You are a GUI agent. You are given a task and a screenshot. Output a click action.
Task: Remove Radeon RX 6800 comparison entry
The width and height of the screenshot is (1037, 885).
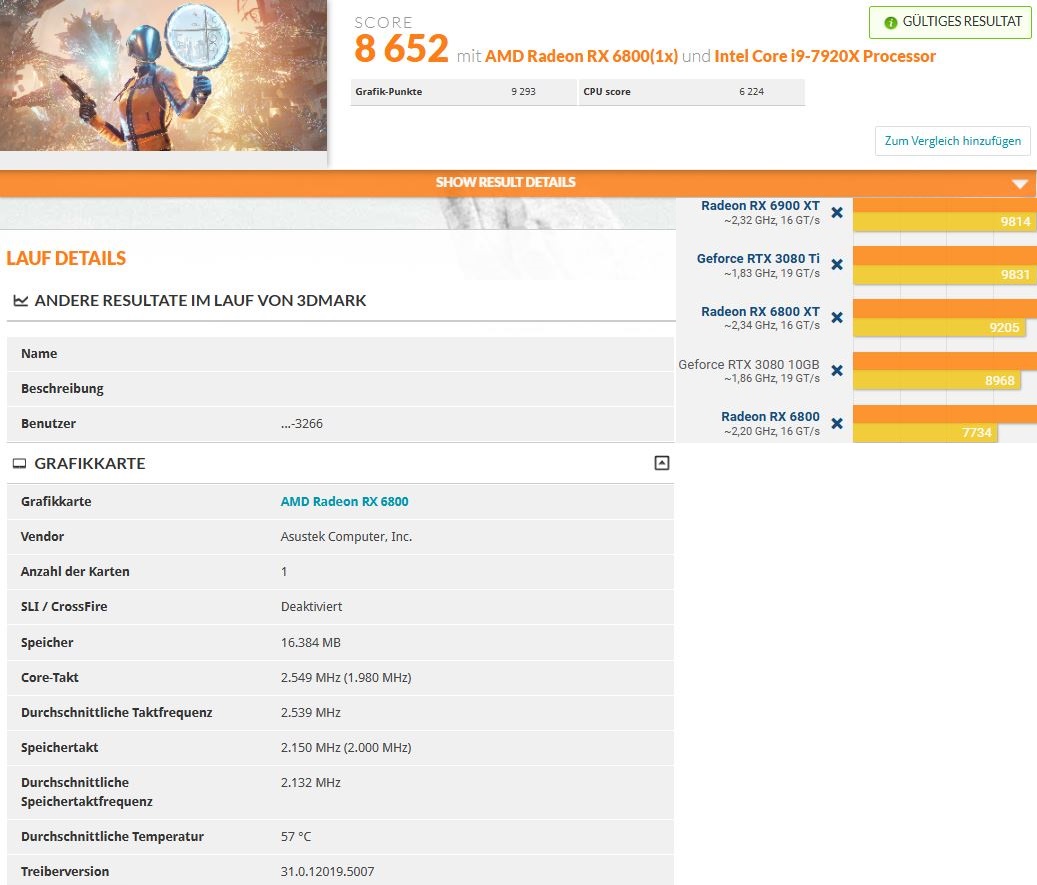pos(837,423)
